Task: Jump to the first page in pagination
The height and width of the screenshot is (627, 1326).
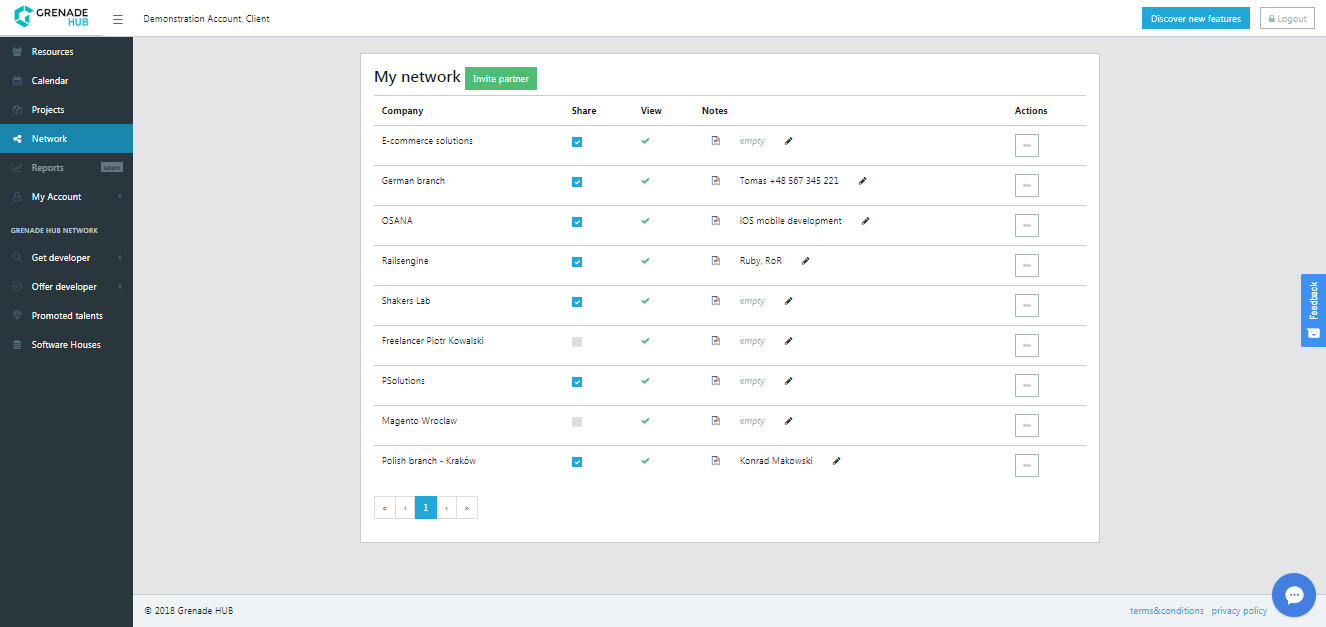Action: 385,508
